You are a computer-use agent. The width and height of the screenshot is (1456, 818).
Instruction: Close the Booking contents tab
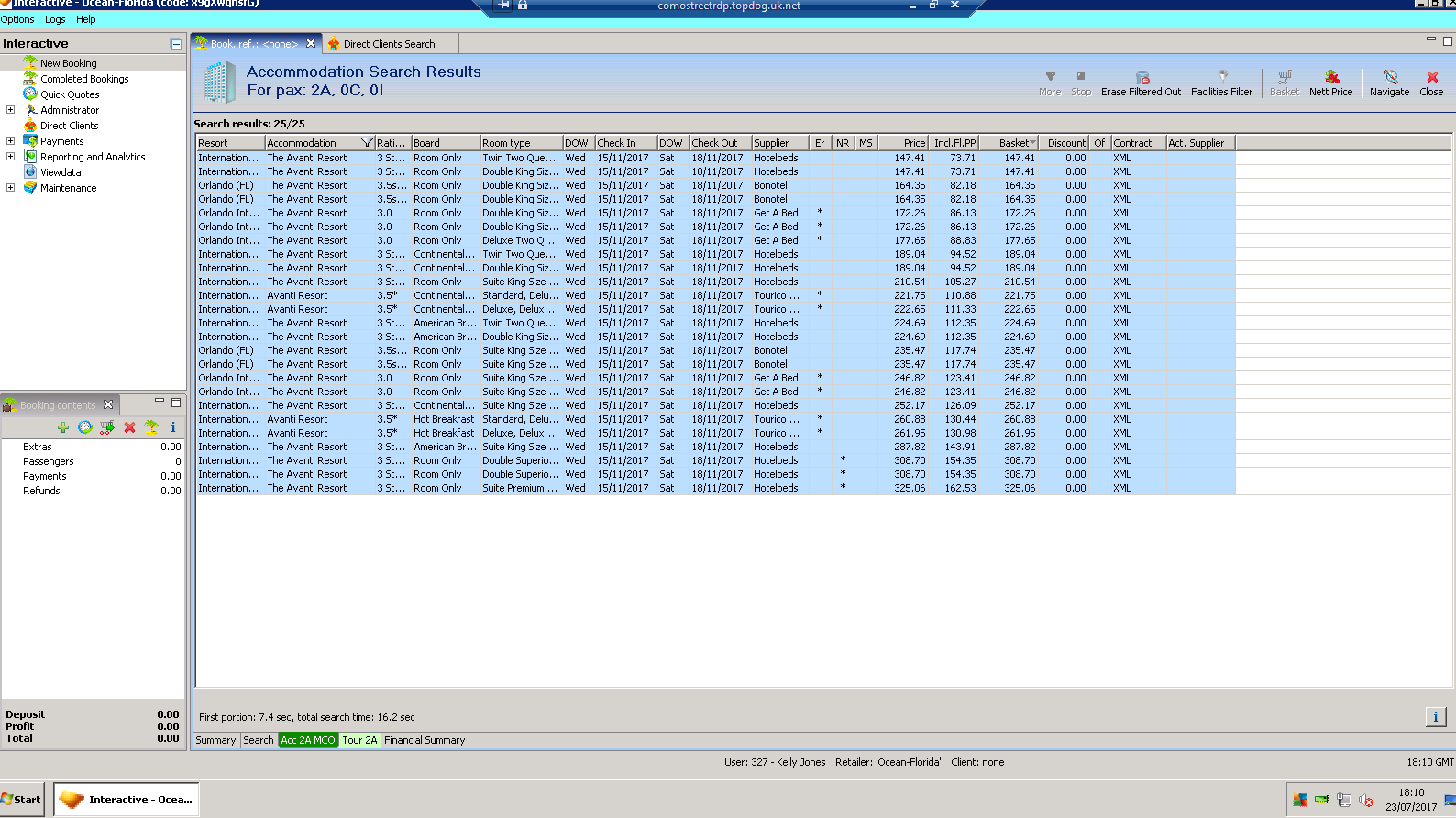(108, 404)
